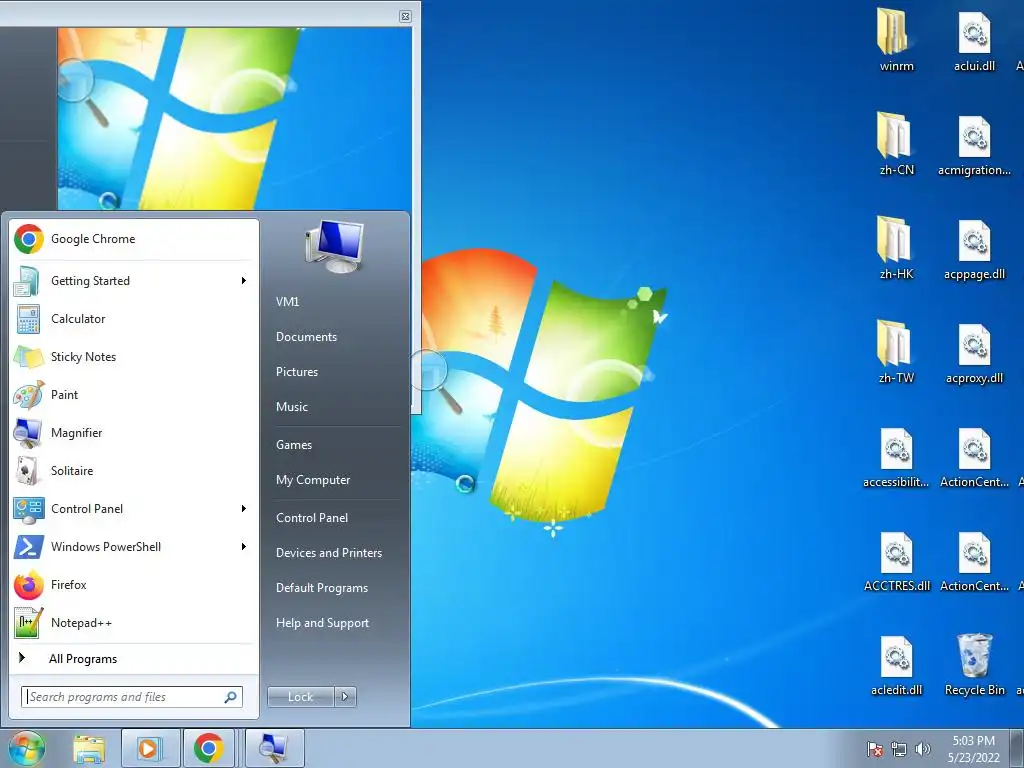Select the zh-TW folder on desktop
Screen dimensions: 1024x768
pos(896,352)
